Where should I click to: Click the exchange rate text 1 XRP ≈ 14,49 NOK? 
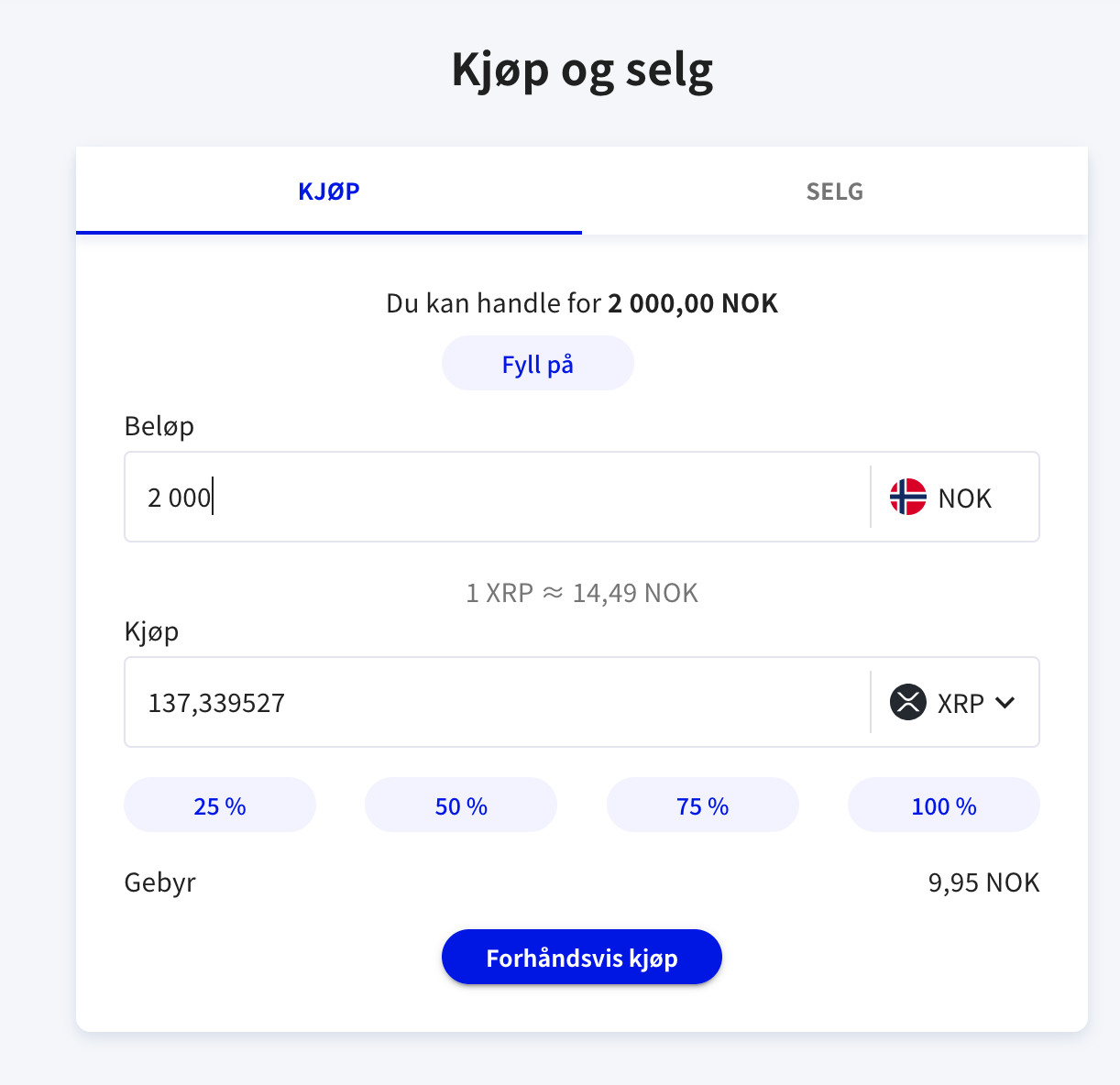(x=581, y=592)
